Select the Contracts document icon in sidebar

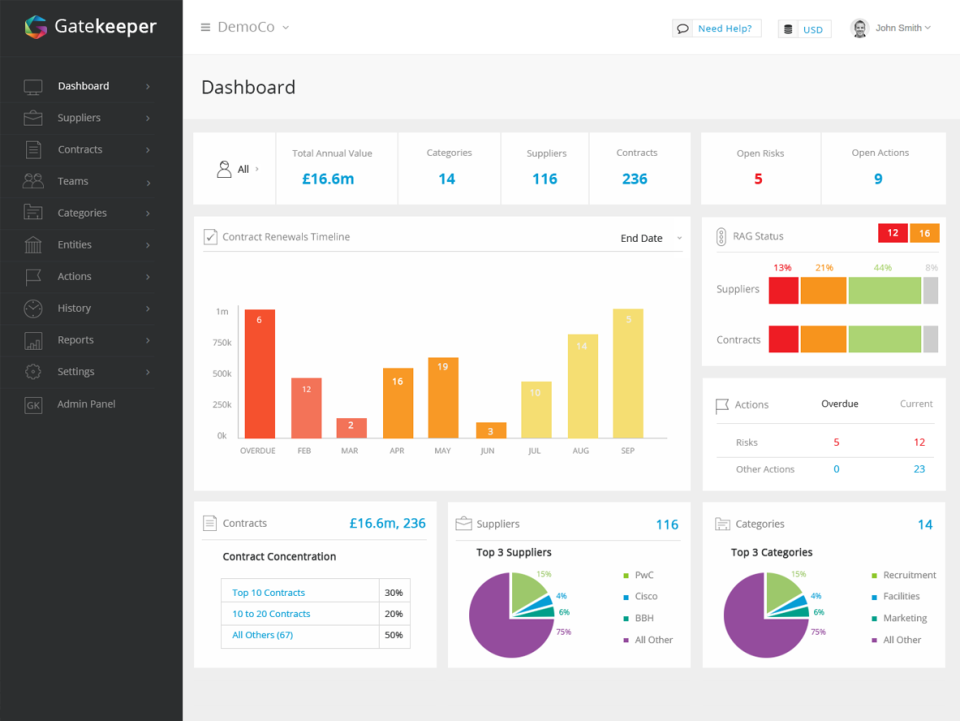point(33,149)
